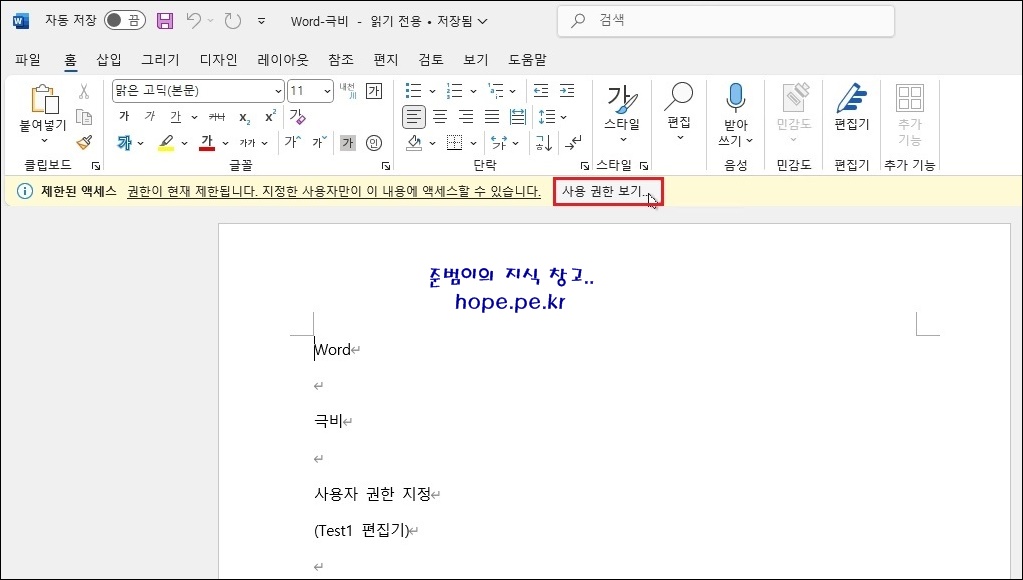The width and height of the screenshot is (1023, 580).
Task: Select the Format Painter brush icon
Action: [84, 142]
